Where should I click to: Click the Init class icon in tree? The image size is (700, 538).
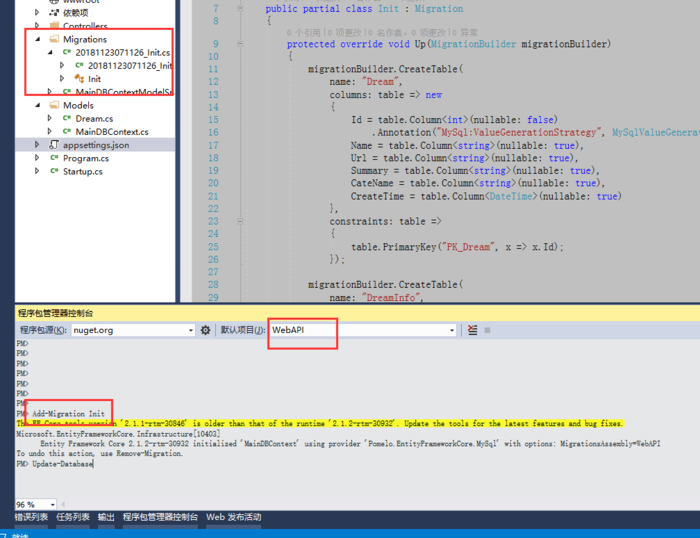[x=79, y=79]
